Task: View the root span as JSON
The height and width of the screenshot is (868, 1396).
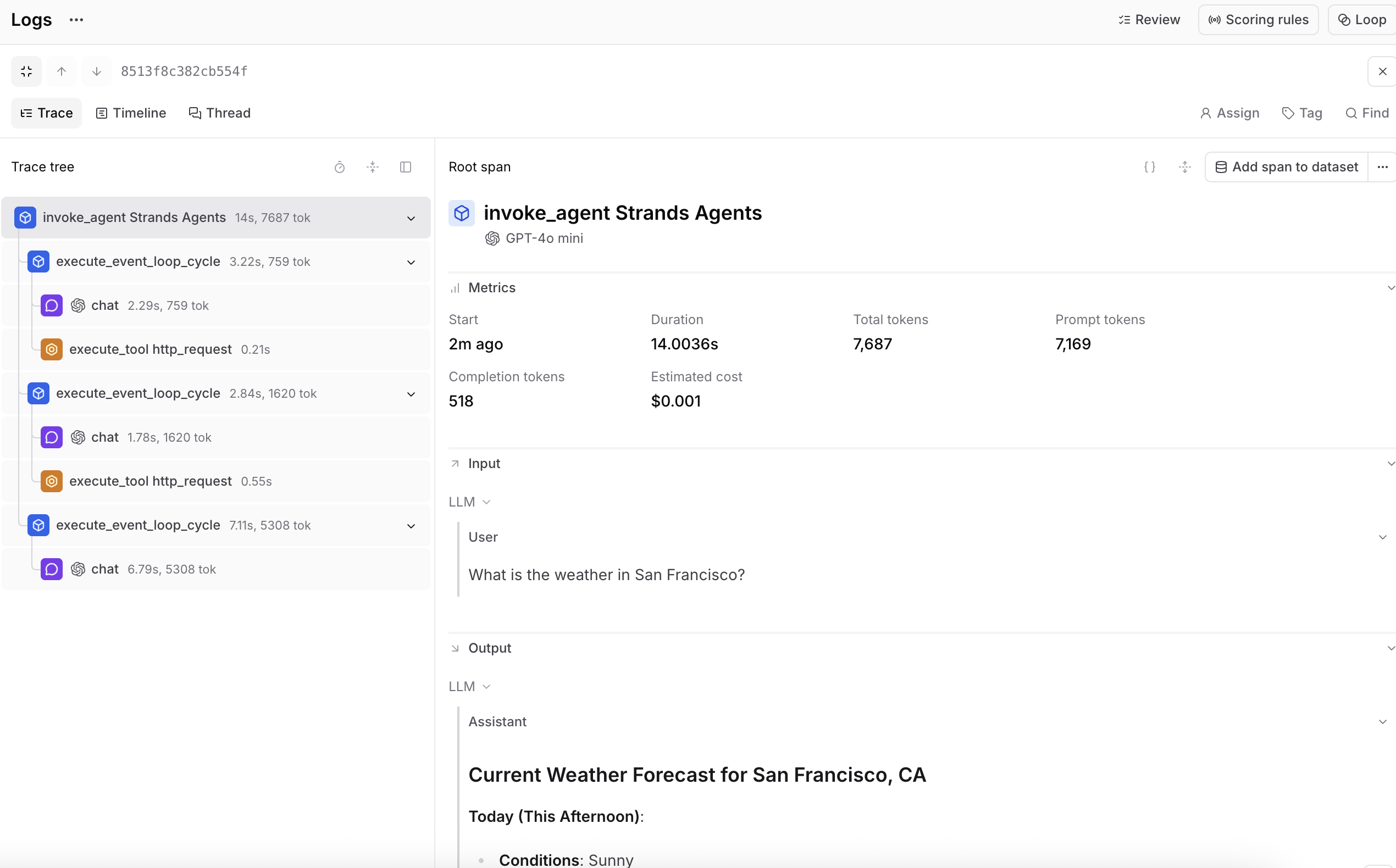Action: tap(1150, 167)
